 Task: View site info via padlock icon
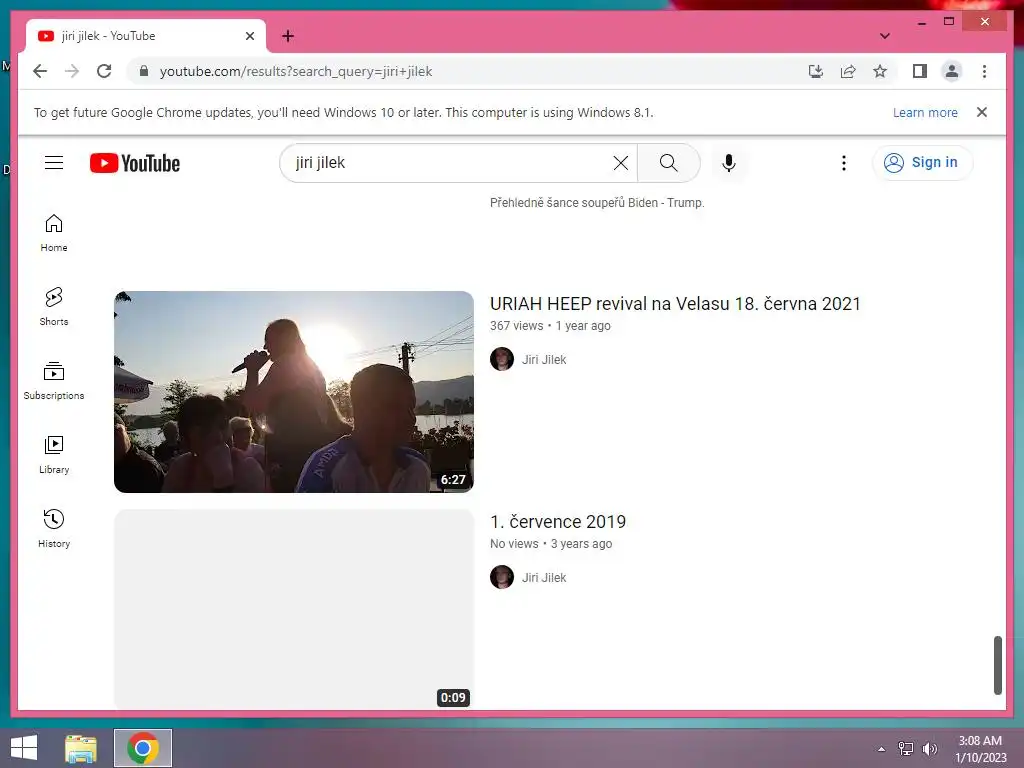point(144,71)
